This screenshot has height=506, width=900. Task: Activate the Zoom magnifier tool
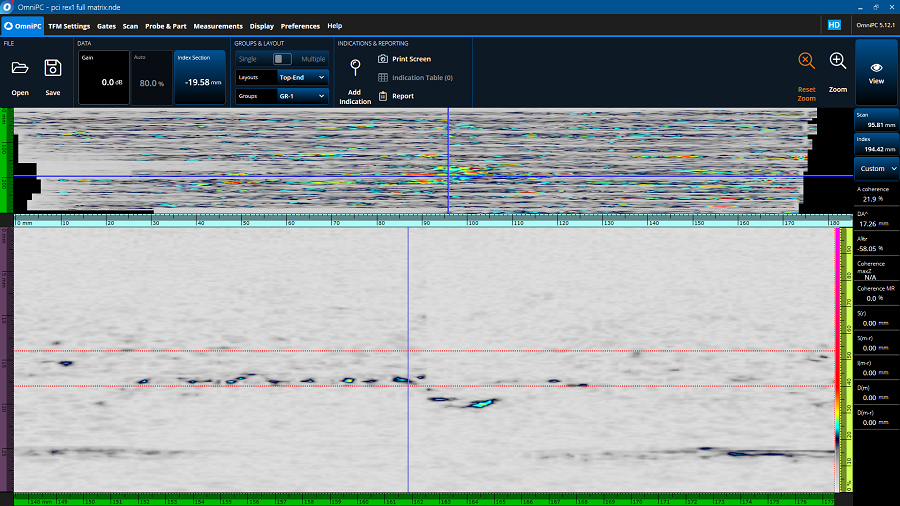click(838, 61)
